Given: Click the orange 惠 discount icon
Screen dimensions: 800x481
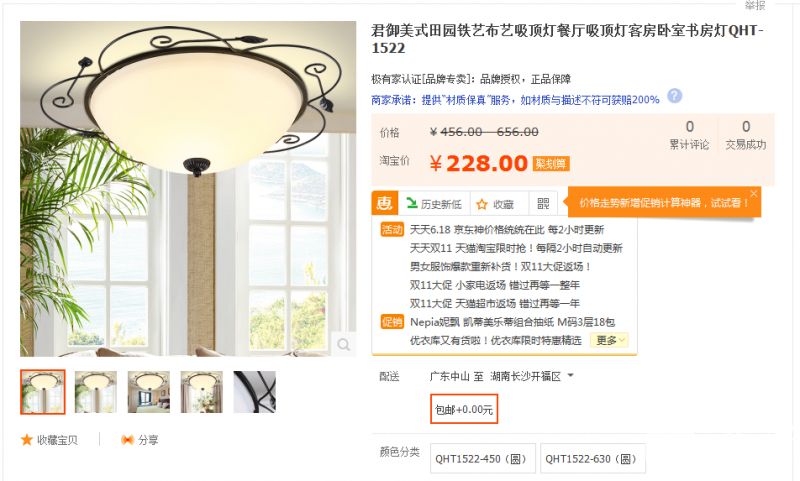Looking at the screenshot, I should [x=385, y=204].
